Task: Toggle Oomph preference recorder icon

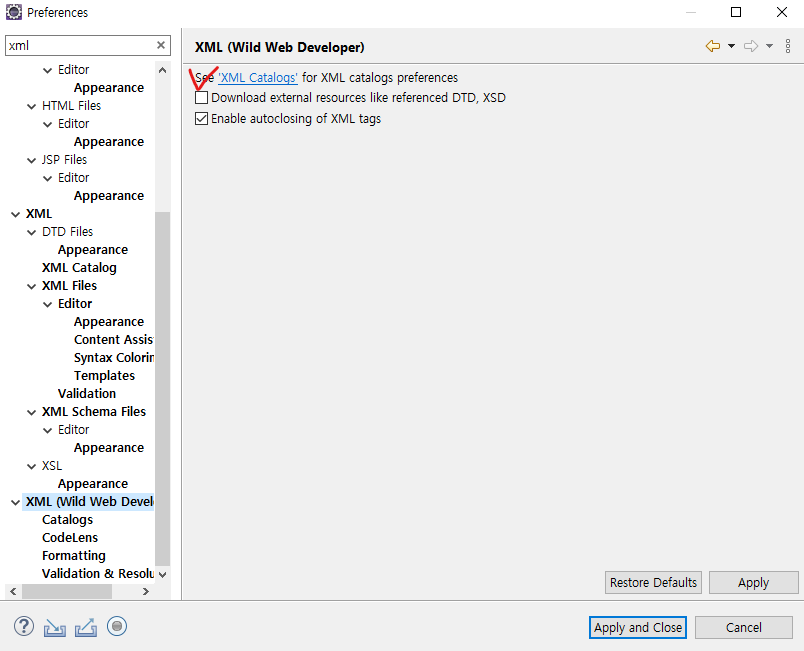Action: (x=117, y=626)
